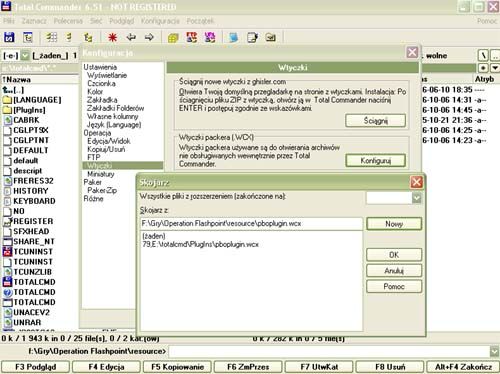
Task: Open the command line history dropdown
Action: coord(494,351)
